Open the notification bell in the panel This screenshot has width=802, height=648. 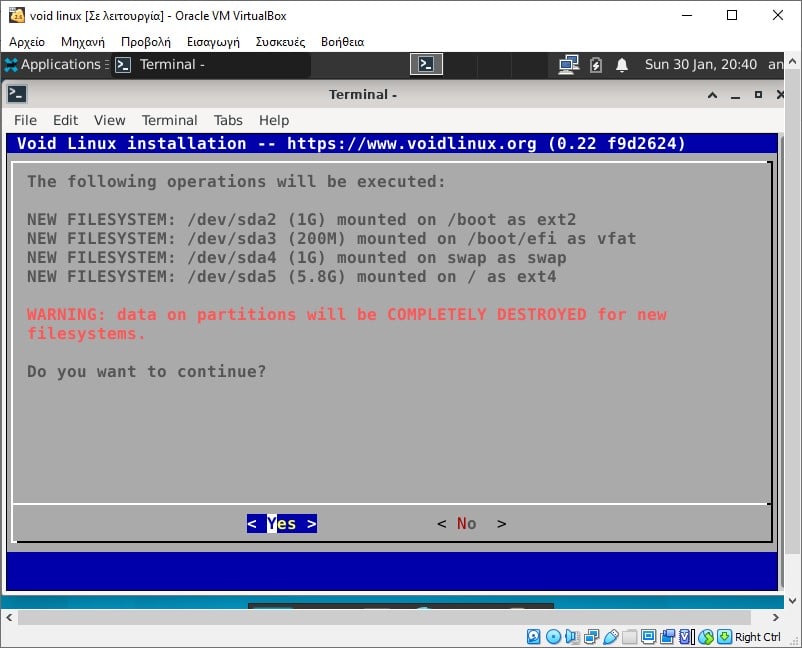(623, 64)
